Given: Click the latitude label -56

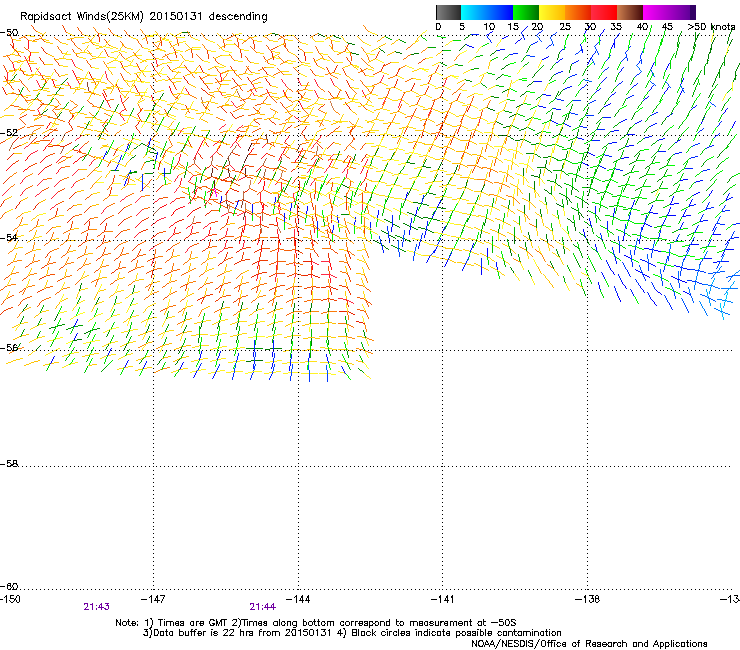Looking at the screenshot, I should (9, 347).
